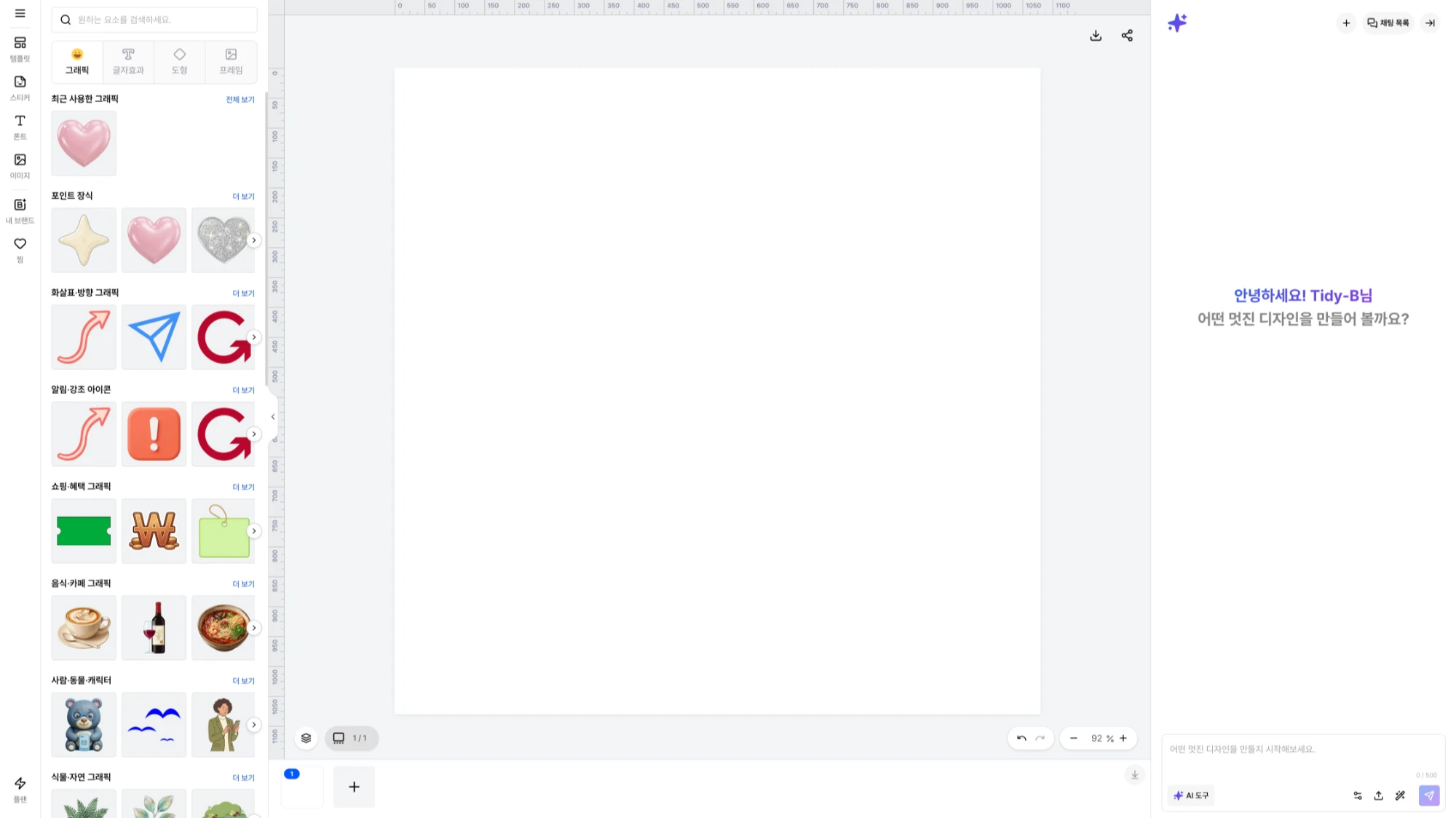Viewport: 1456px width, 818px height.
Task: Select the green ticket coupon graphic
Action: coord(84,530)
